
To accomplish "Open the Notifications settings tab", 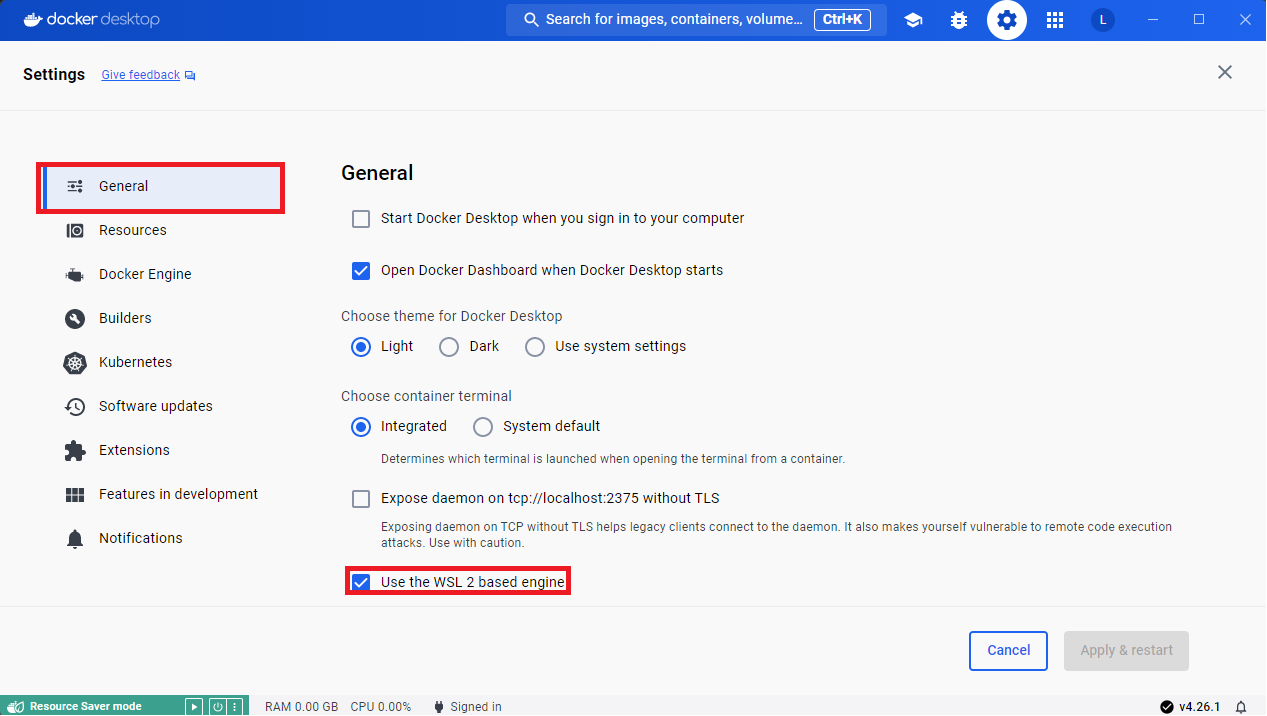I will pyautogui.click(x=162, y=538).
